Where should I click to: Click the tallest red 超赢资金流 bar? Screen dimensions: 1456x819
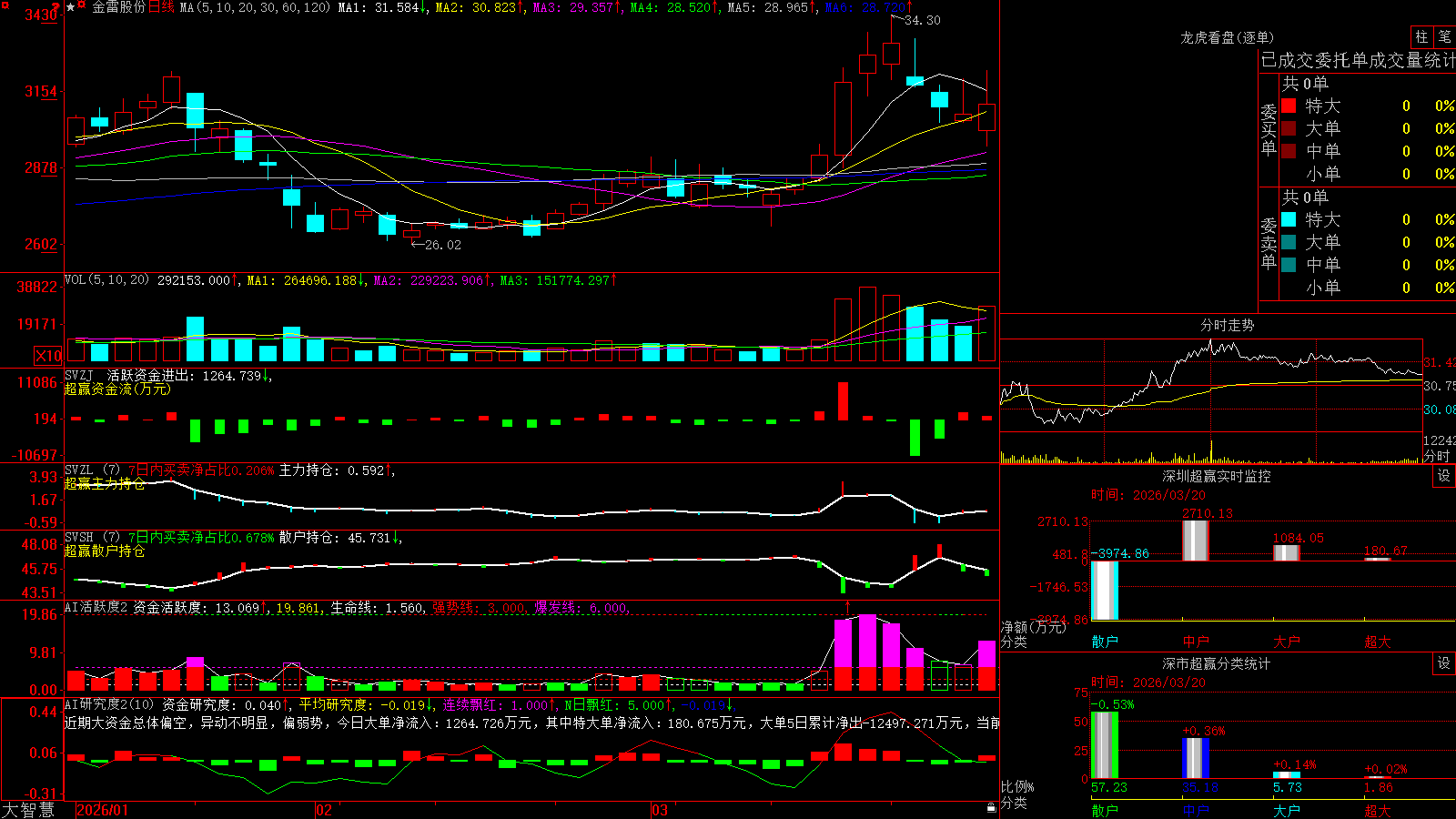[844, 400]
